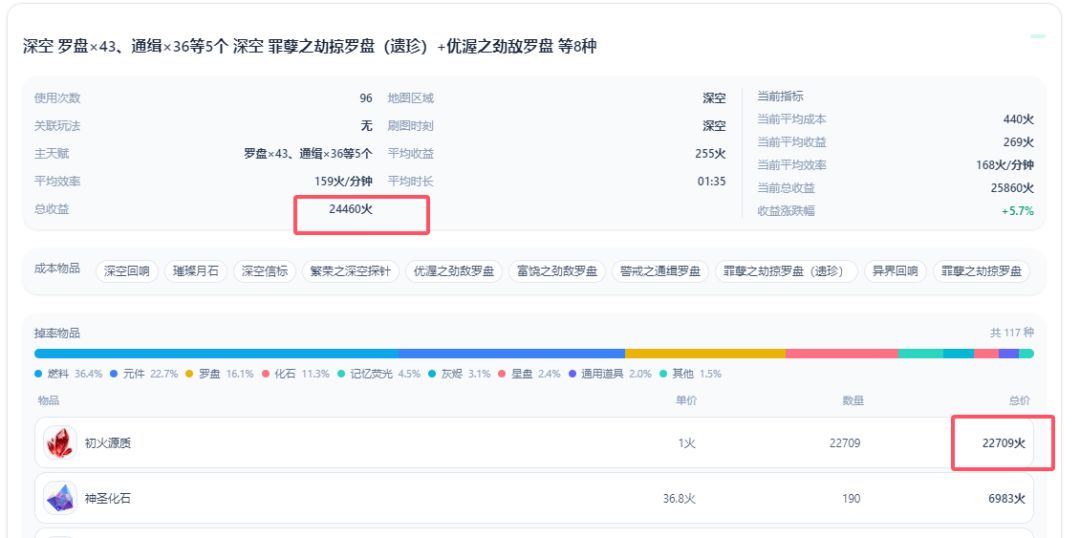
Task: Click the 当前平均收益 value 269火
Action: [1018, 142]
